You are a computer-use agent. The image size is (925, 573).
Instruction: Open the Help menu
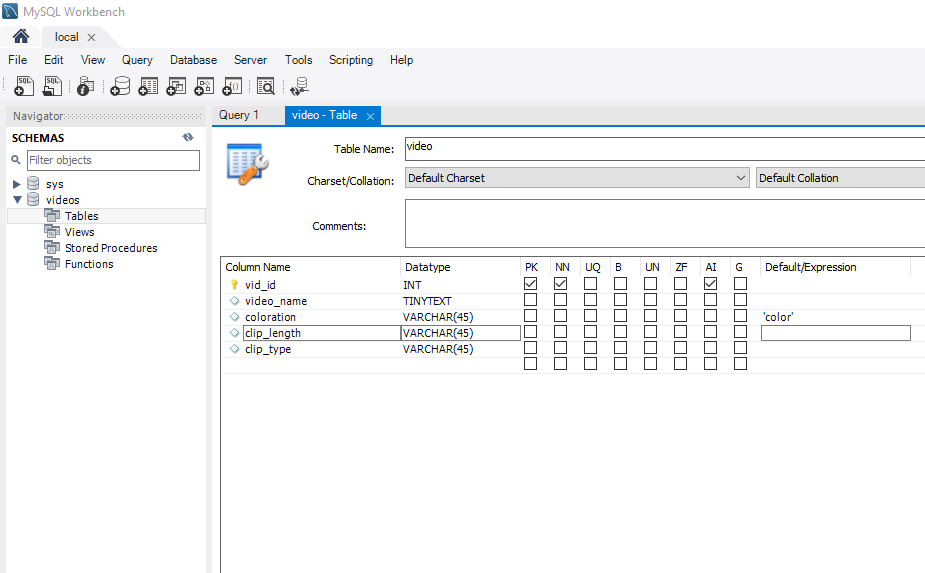pyautogui.click(x=401, y=60)
